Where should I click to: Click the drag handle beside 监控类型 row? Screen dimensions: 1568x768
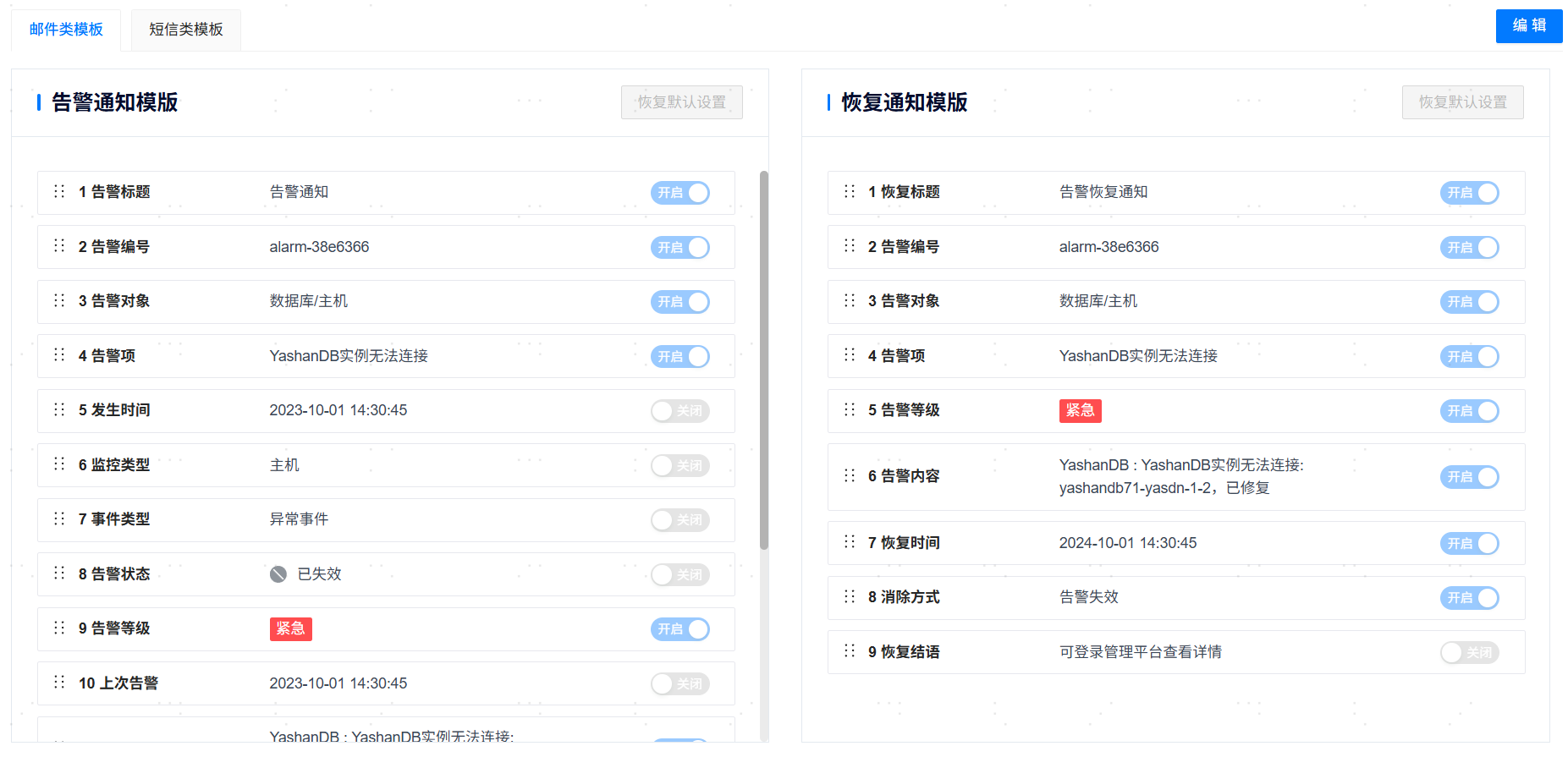(x=58, y=464)
